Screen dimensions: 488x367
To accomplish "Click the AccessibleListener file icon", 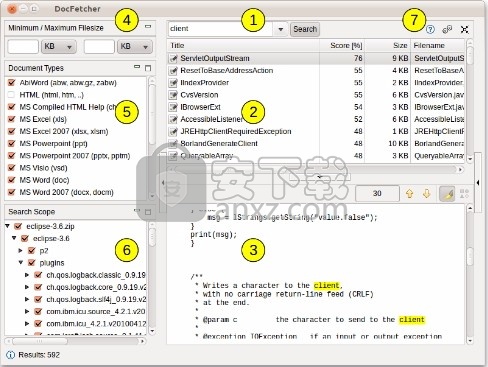I will coord(173,119).
